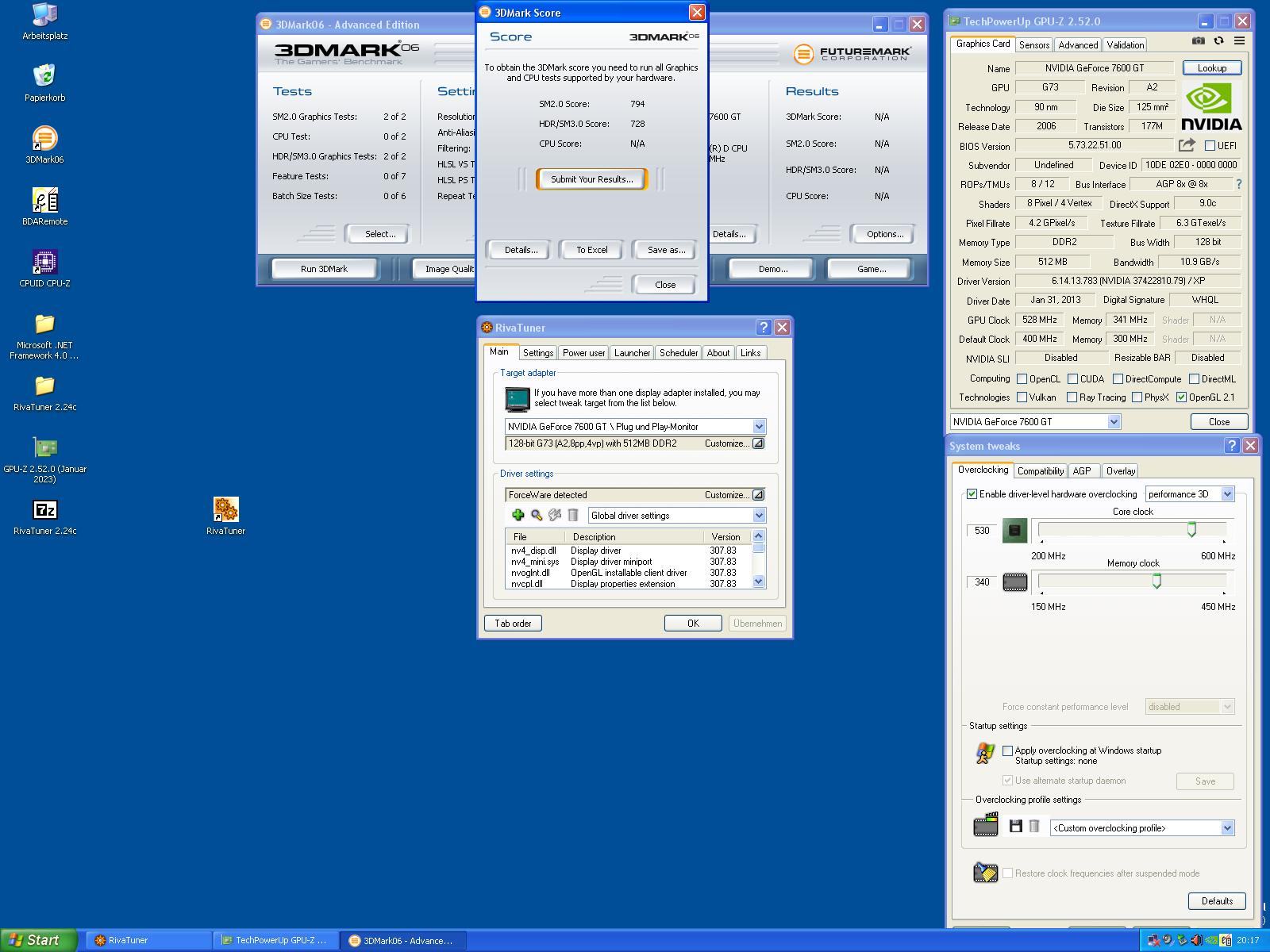Screen dimensions: 1270x952
Task: Click the GPU-Z Lookup button
Action: (x=1211, y=68)
